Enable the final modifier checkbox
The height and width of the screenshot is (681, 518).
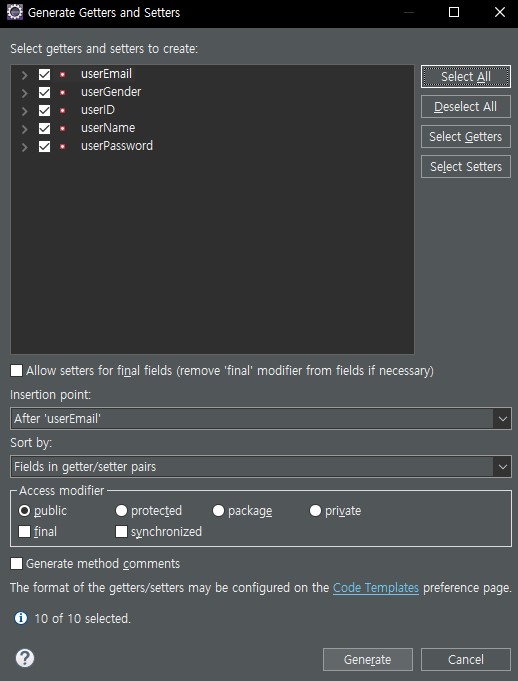click(24, 532)
